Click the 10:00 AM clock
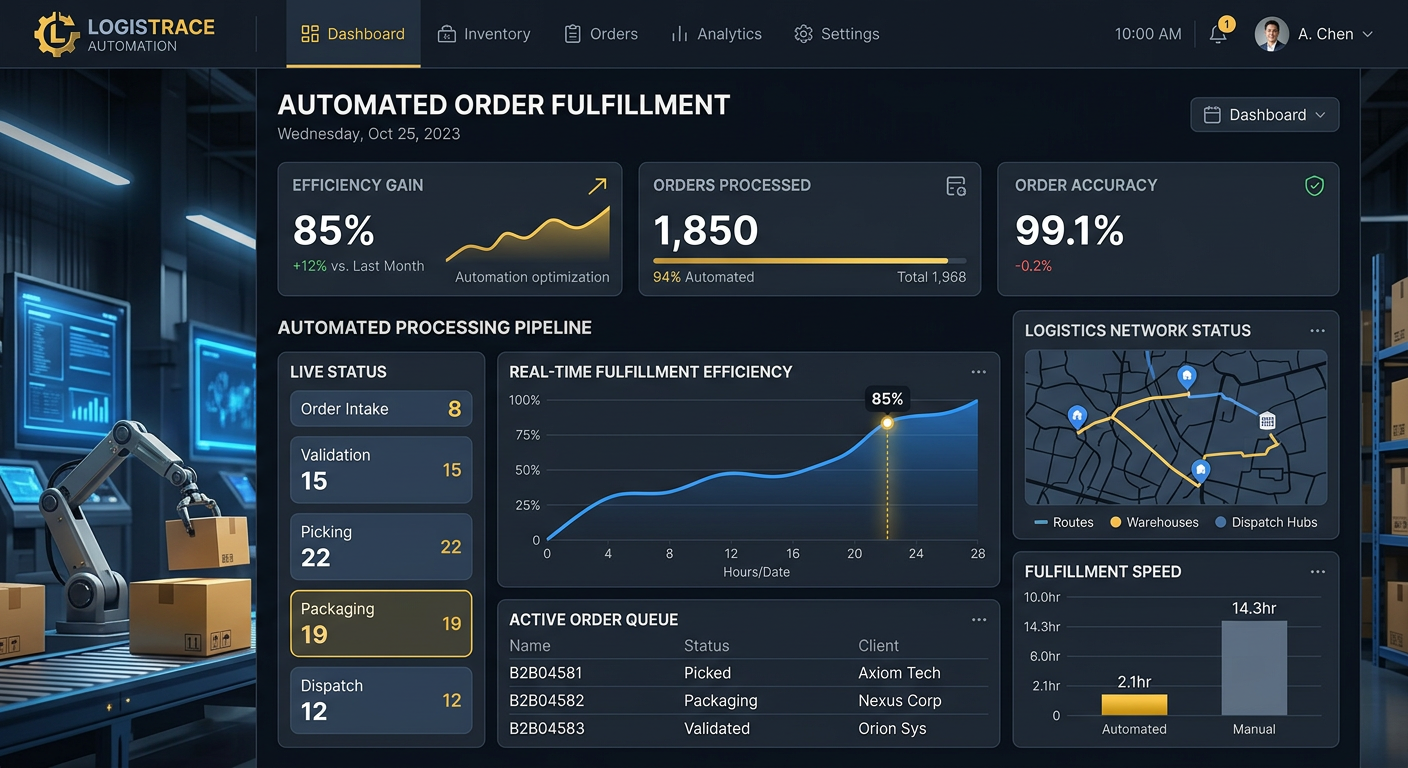The width and height of the screenshot is (1408, 768). (1148, 34)
